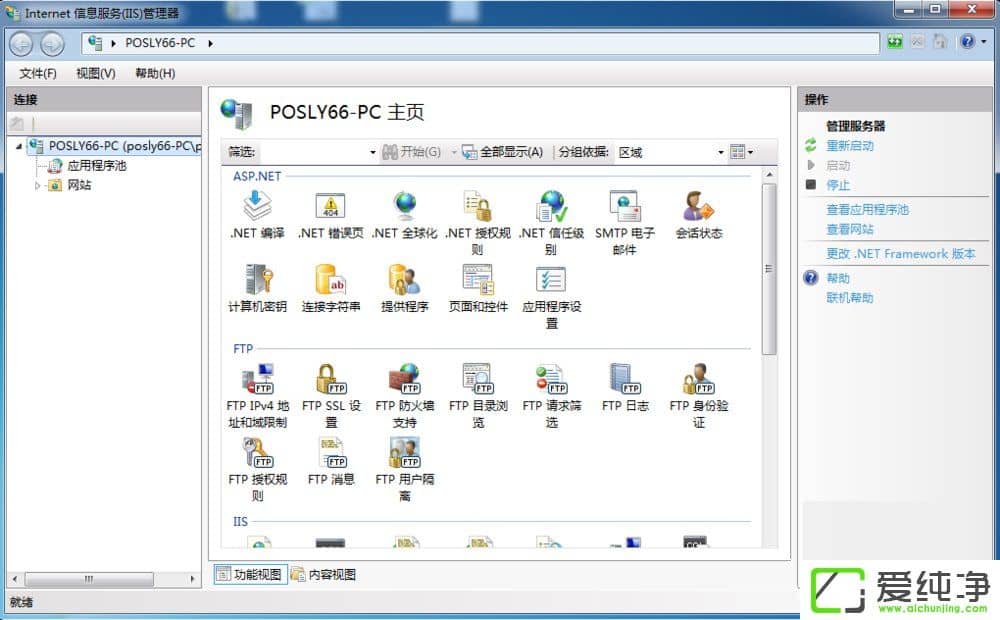Click 查看应用程序池 link
Image resolution: width=1000 pixels, height=620 pixels.
867,209
